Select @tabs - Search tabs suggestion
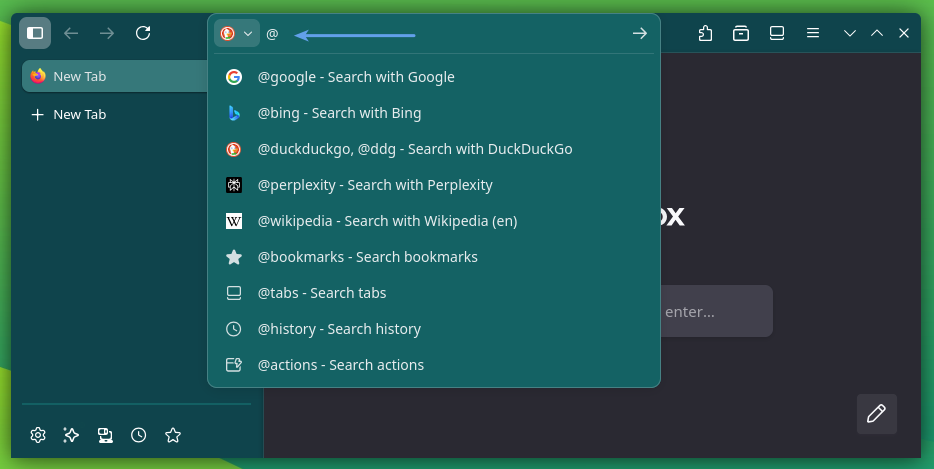The image size is (934, 469). click(322, 293)
